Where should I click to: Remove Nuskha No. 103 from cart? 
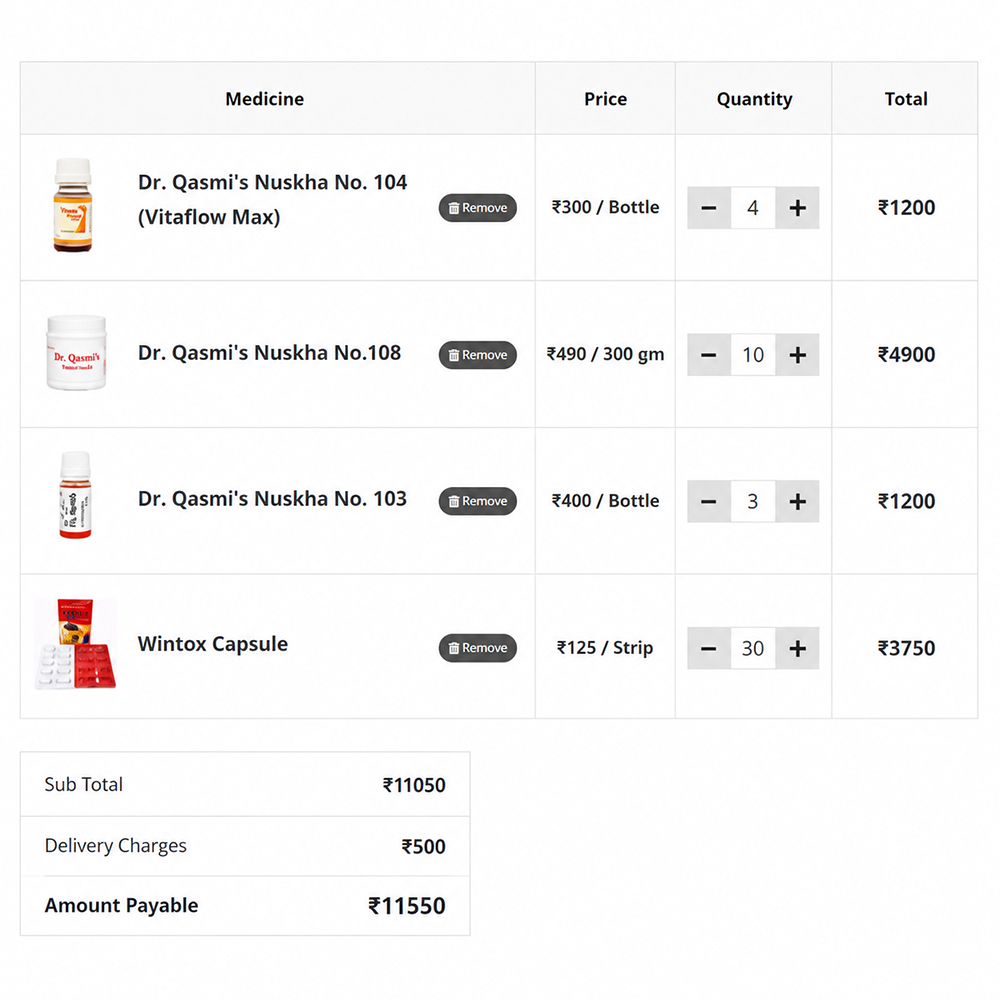click(x=478, y=501)
